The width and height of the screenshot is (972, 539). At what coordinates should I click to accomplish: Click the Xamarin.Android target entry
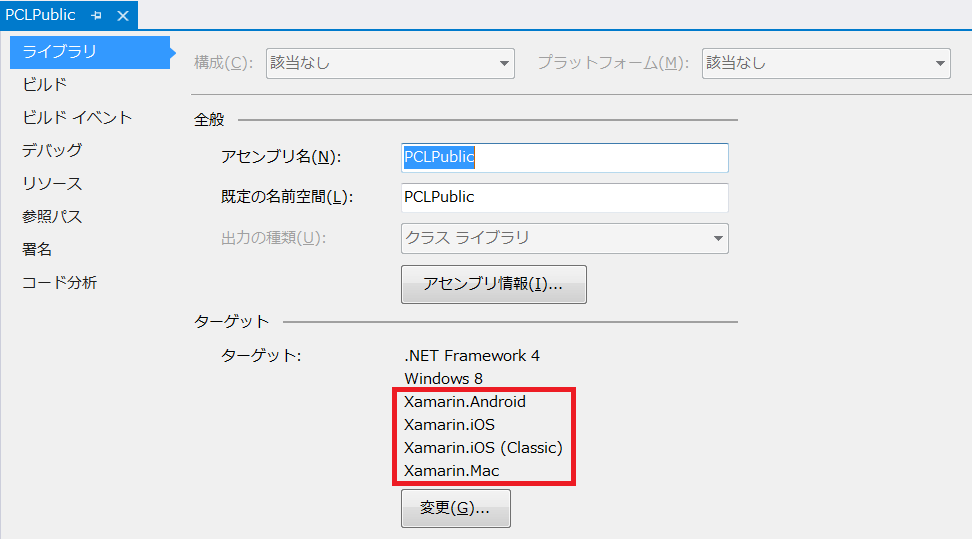(465, 402)
